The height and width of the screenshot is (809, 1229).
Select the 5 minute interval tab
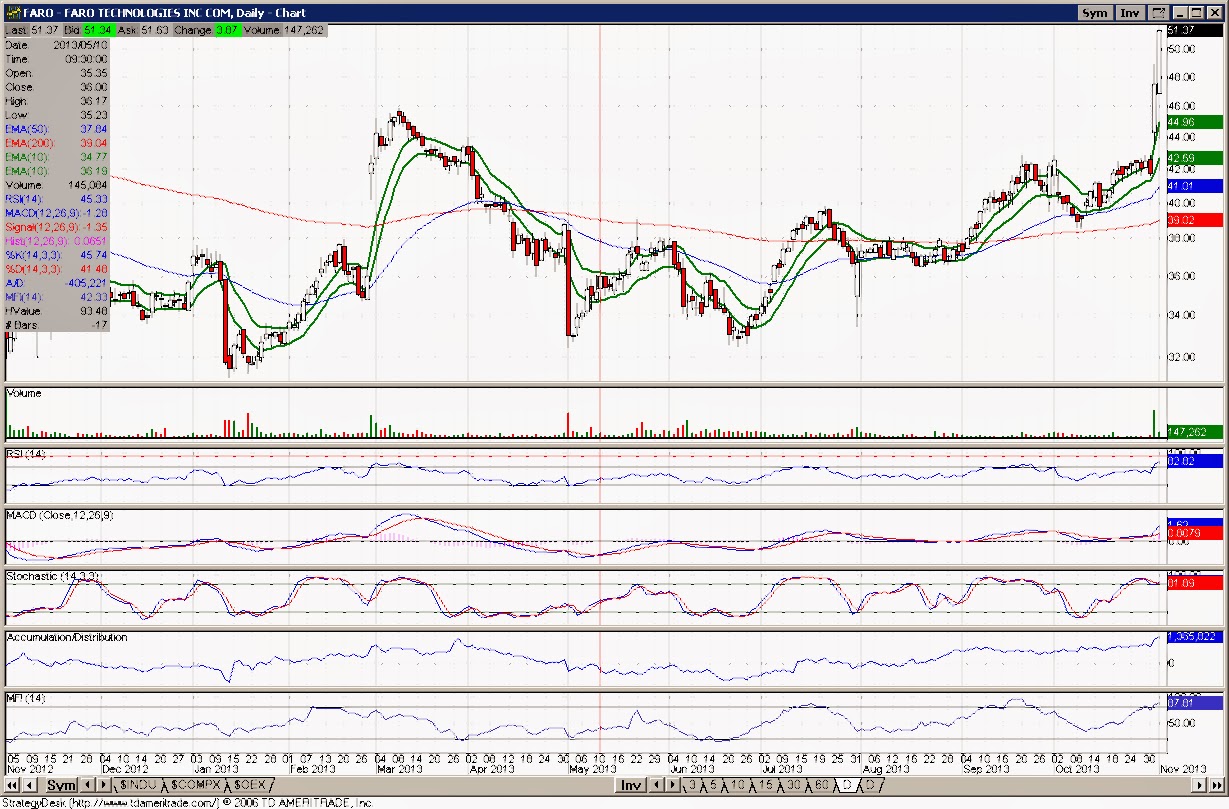(x=713, y=785)
